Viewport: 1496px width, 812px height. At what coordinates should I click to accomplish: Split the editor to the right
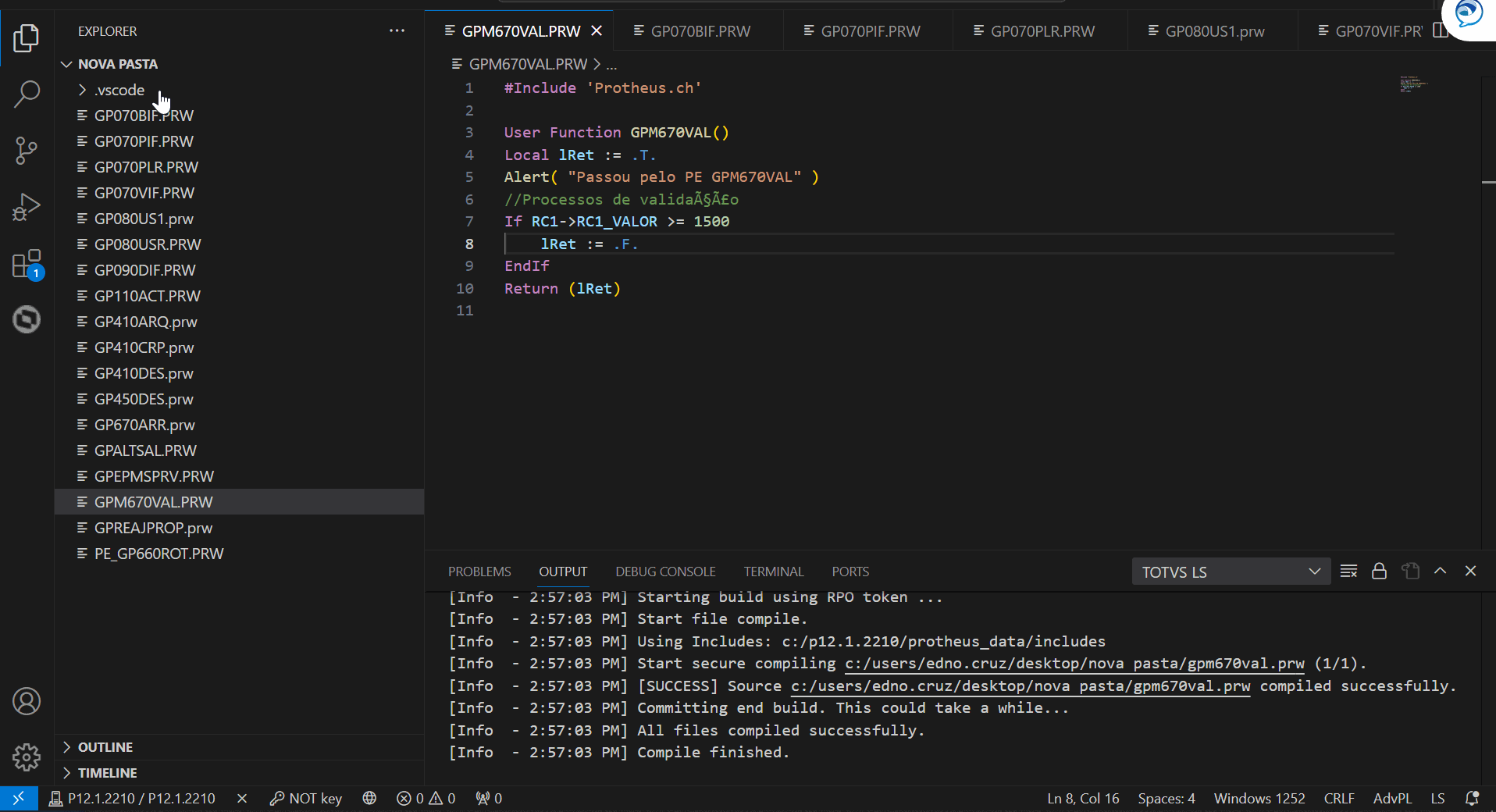coord(1440,30)
